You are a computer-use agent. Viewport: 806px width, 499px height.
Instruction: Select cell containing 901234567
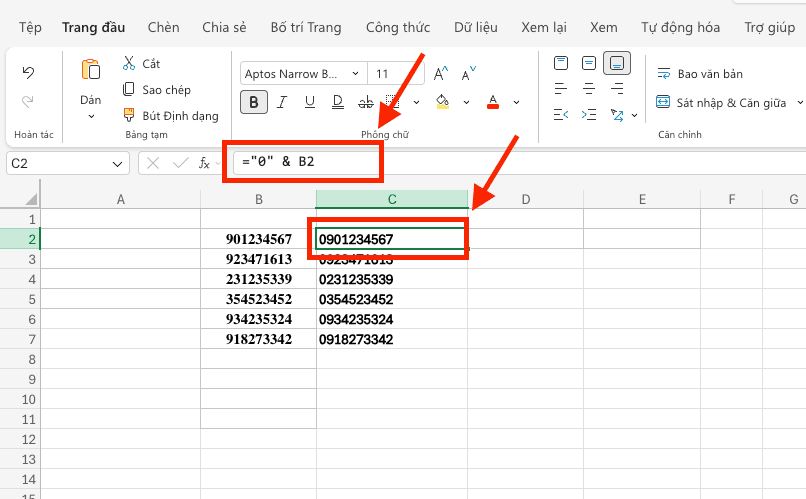point(259,239)
